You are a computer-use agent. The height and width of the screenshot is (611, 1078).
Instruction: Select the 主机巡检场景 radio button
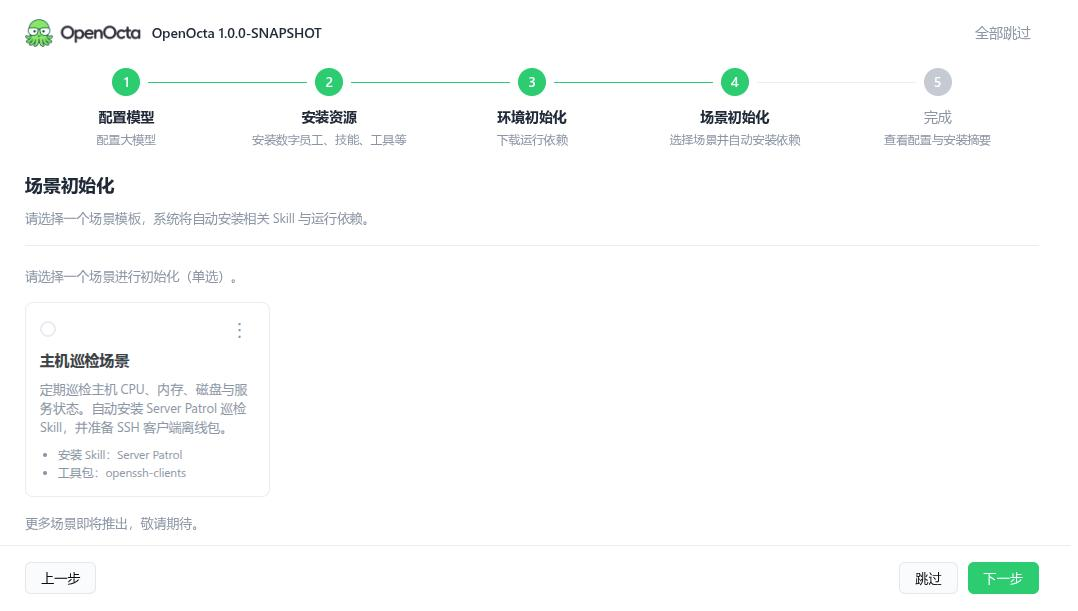point(48,329)
